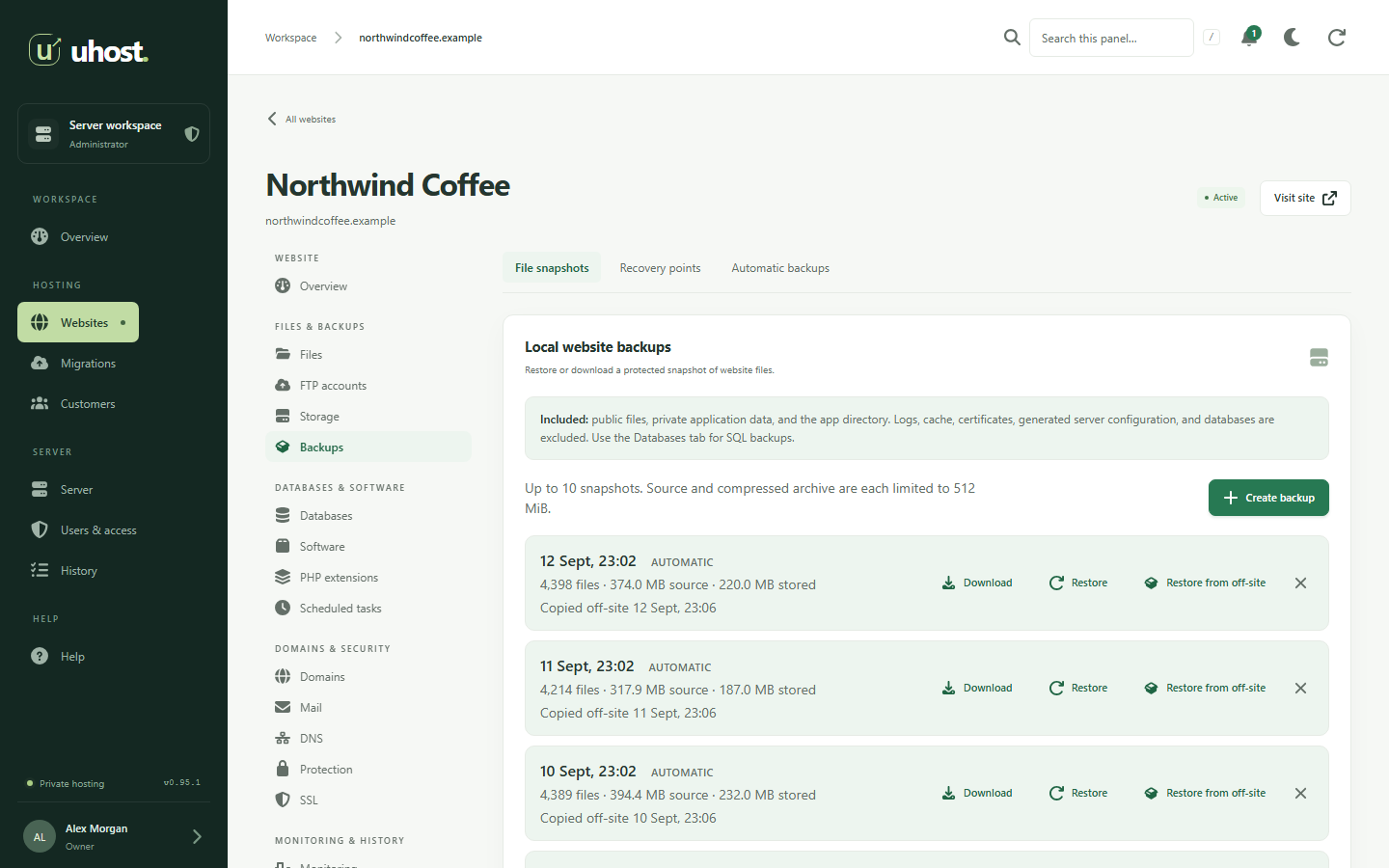Click the Workspace breadcrumb link
Screen dimensions: 1389x868
click(290, 38)
